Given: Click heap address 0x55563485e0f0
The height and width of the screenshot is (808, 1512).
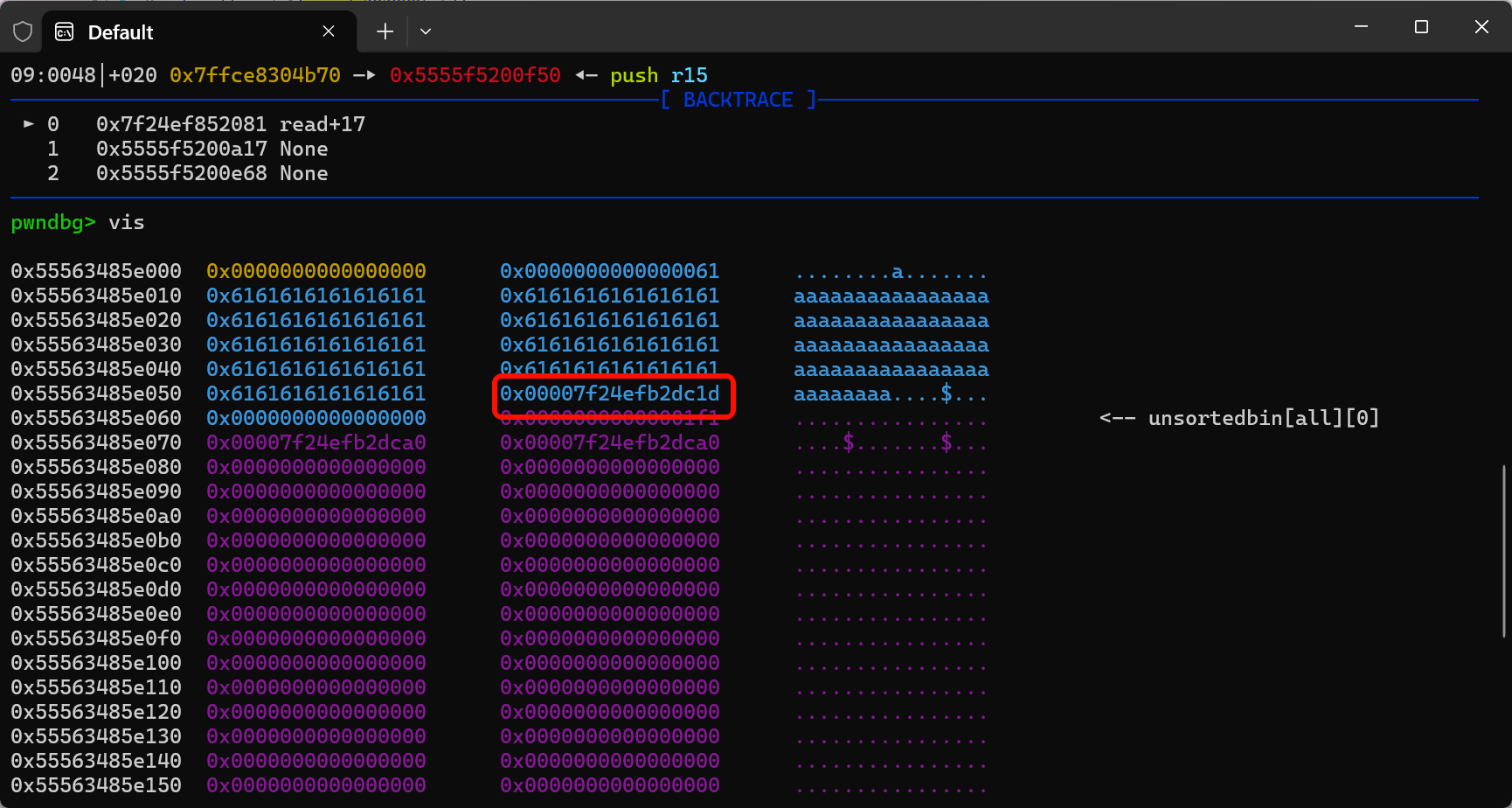Looking at the screenshot, I should click(96, 638).
